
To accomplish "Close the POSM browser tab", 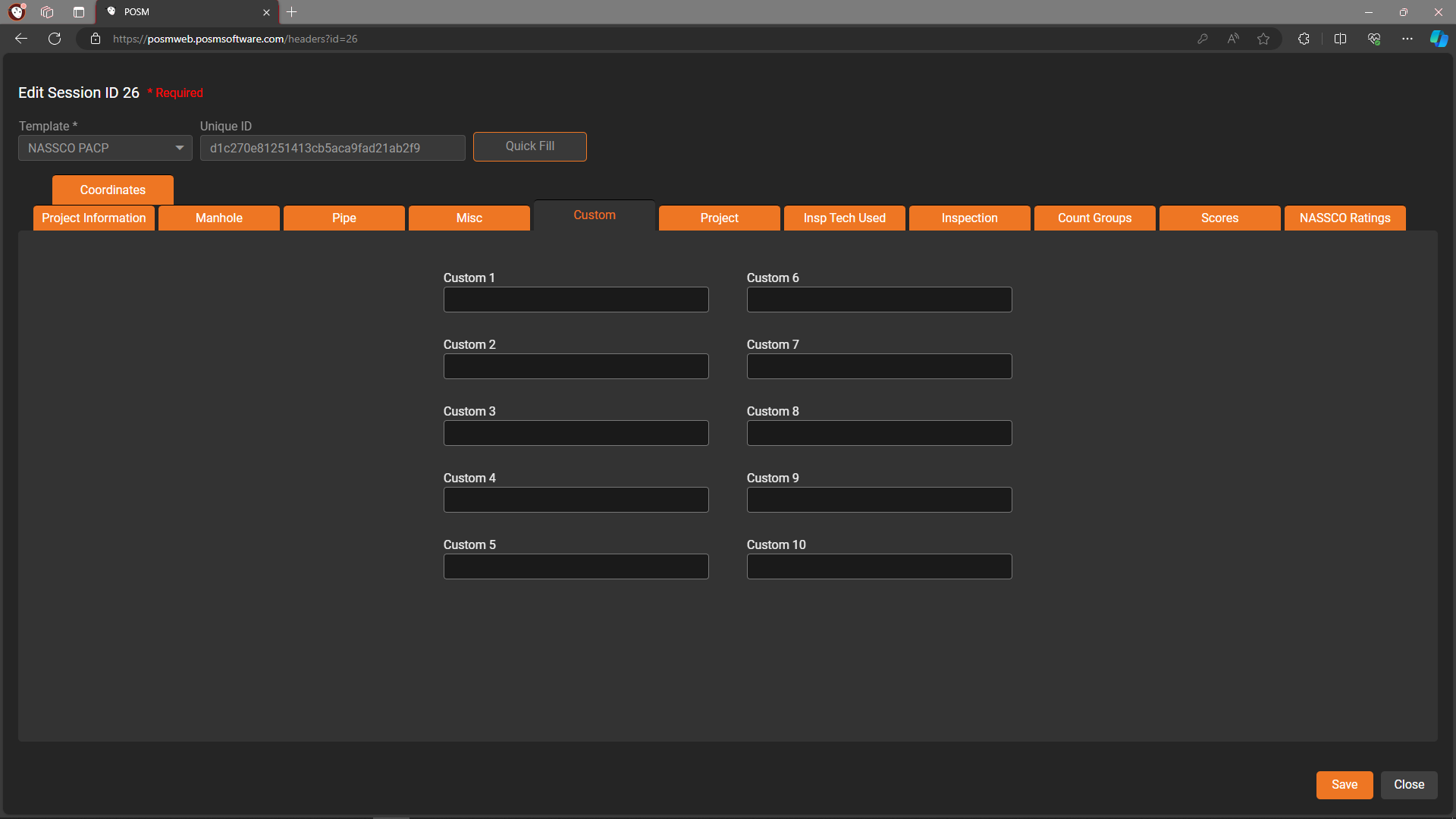I will tap(266, 12).
